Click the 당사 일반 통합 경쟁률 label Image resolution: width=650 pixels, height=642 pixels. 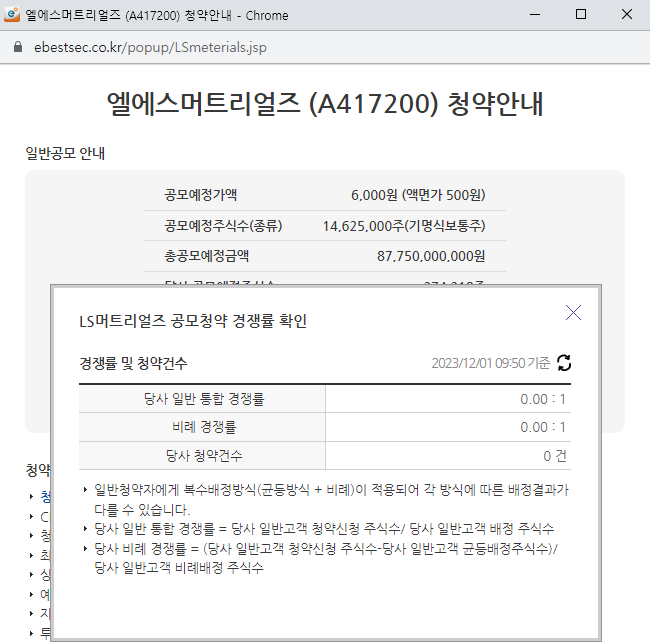point(204,399)
